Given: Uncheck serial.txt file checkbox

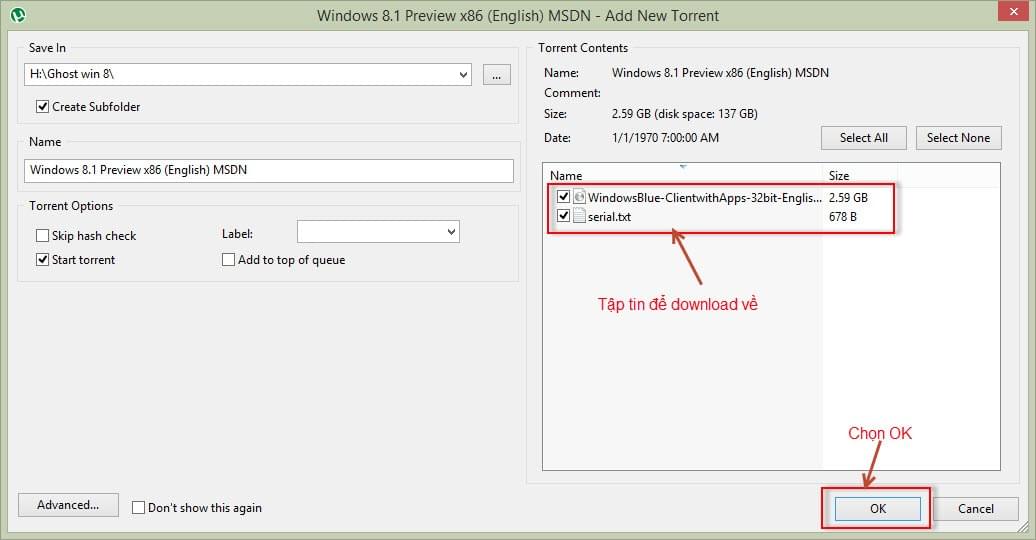Looking at the screenshot, I should (x=564, y=215).
